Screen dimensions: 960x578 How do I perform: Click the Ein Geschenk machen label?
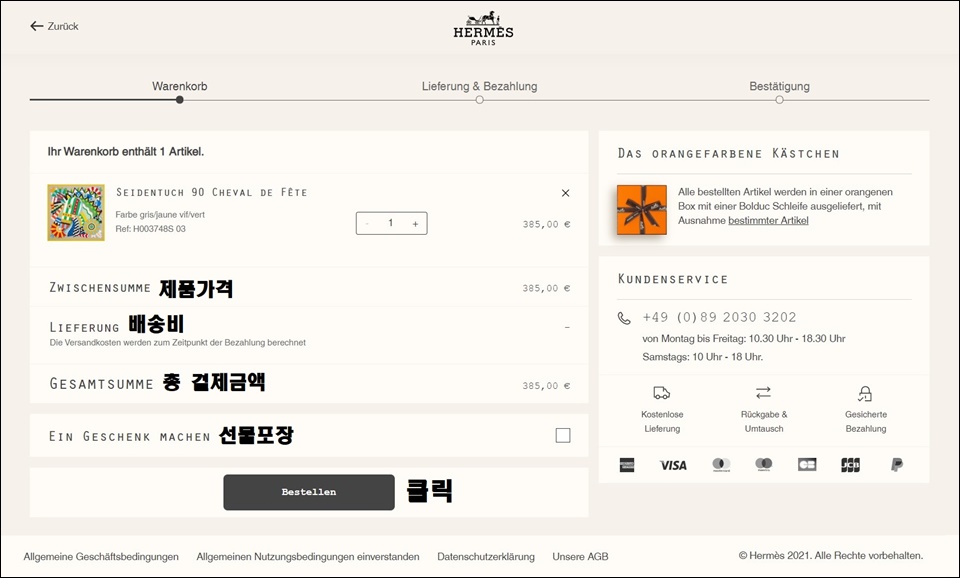click(129, 437)
